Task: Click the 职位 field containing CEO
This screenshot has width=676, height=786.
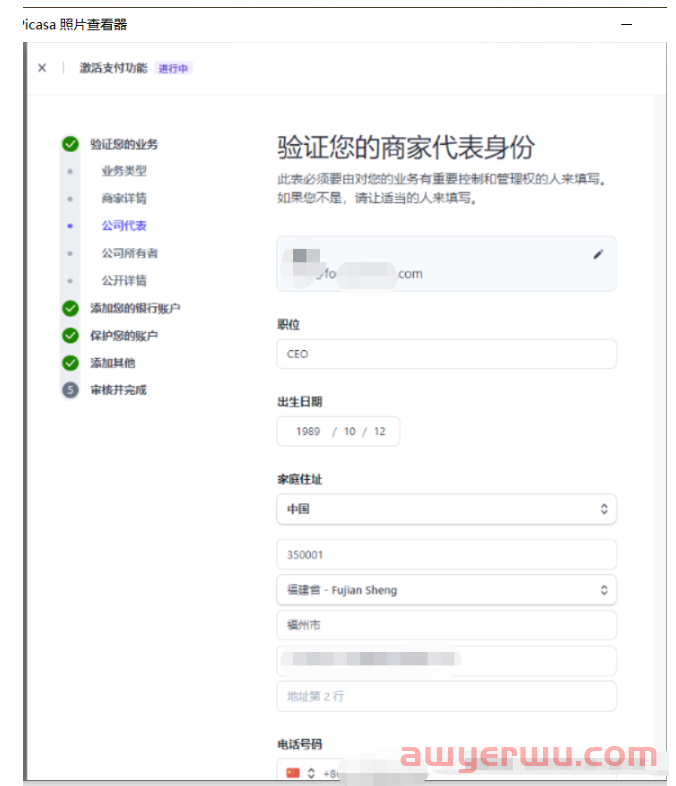Action: click(x=446, y=354)
